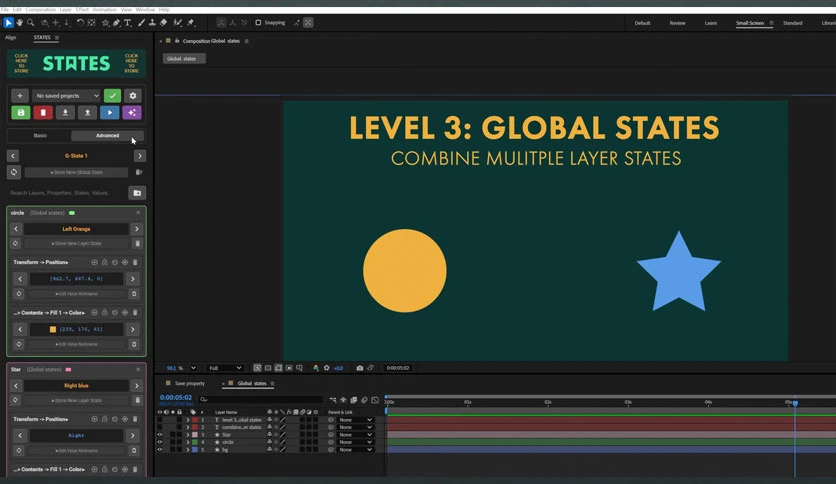Switch to the Standard workspace
836x484 pixels.
tap(793, 23)
